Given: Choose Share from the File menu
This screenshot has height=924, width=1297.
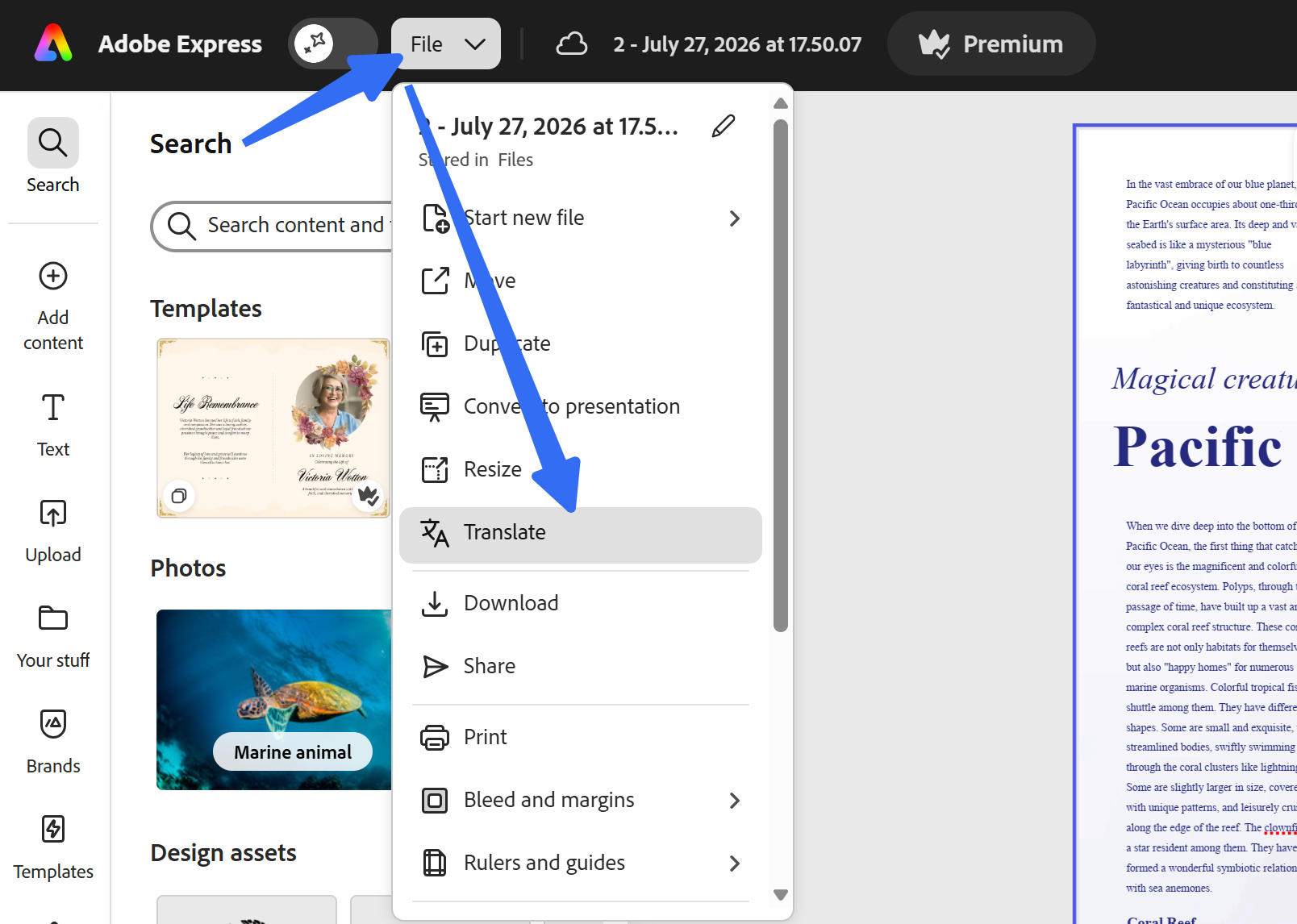Looking at the screenshot, I should coord(581,666).
